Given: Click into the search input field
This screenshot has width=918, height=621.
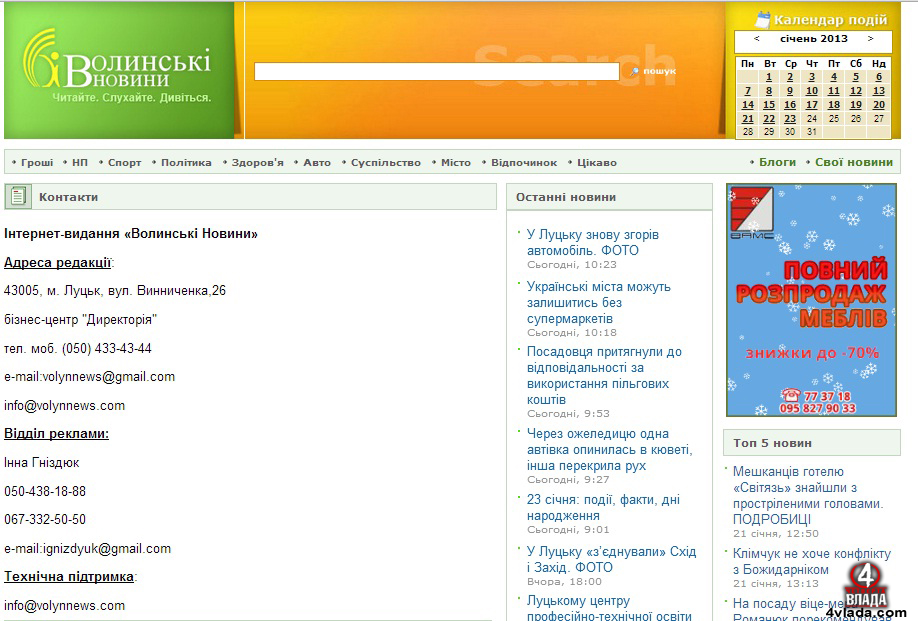Looking at the screenshot, I should pyautogui.click(x=437, y=71).
